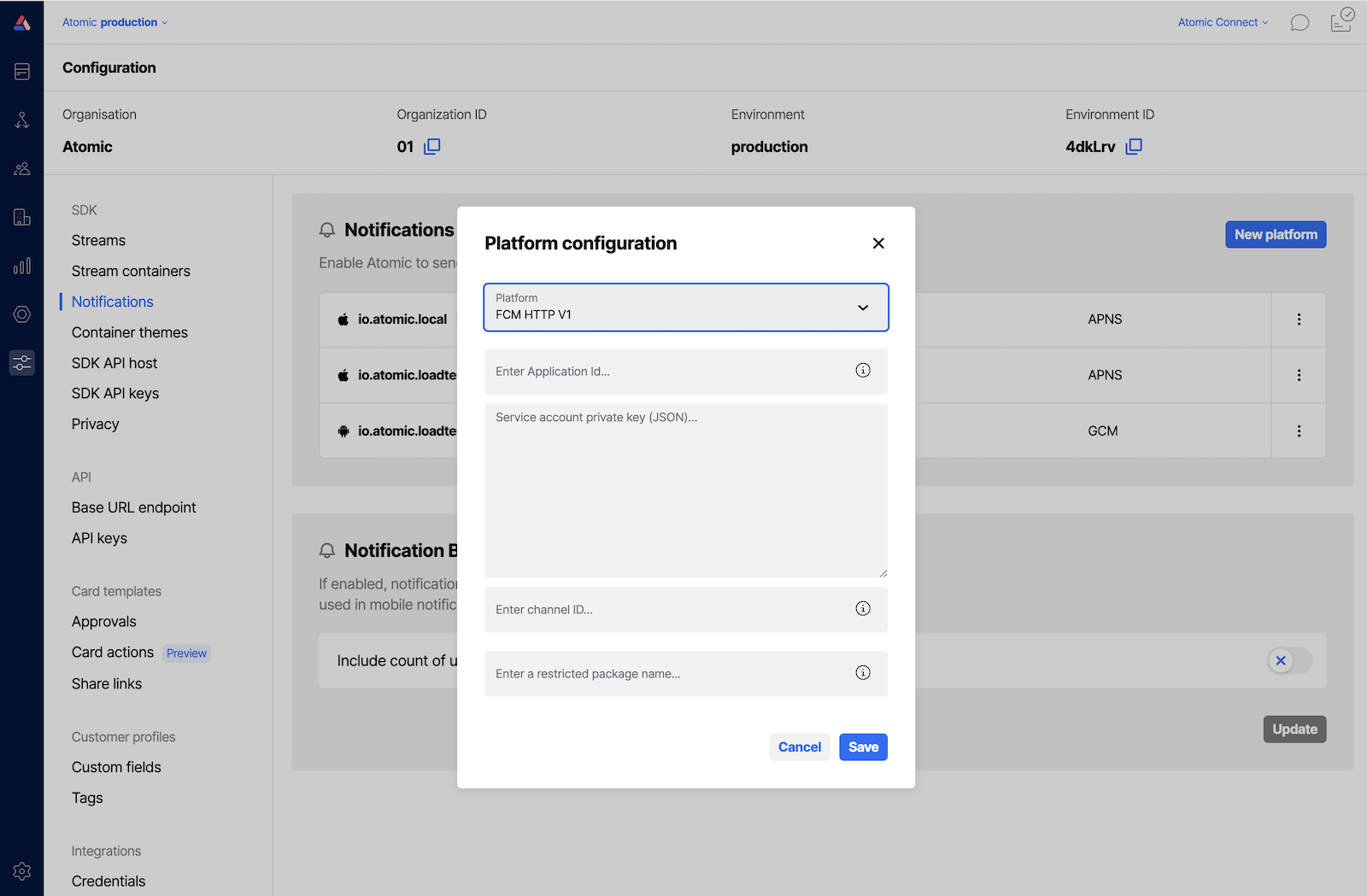1367x896 pixels.
Task: Open SDK API host settings
Action: (x=114, y=363)
